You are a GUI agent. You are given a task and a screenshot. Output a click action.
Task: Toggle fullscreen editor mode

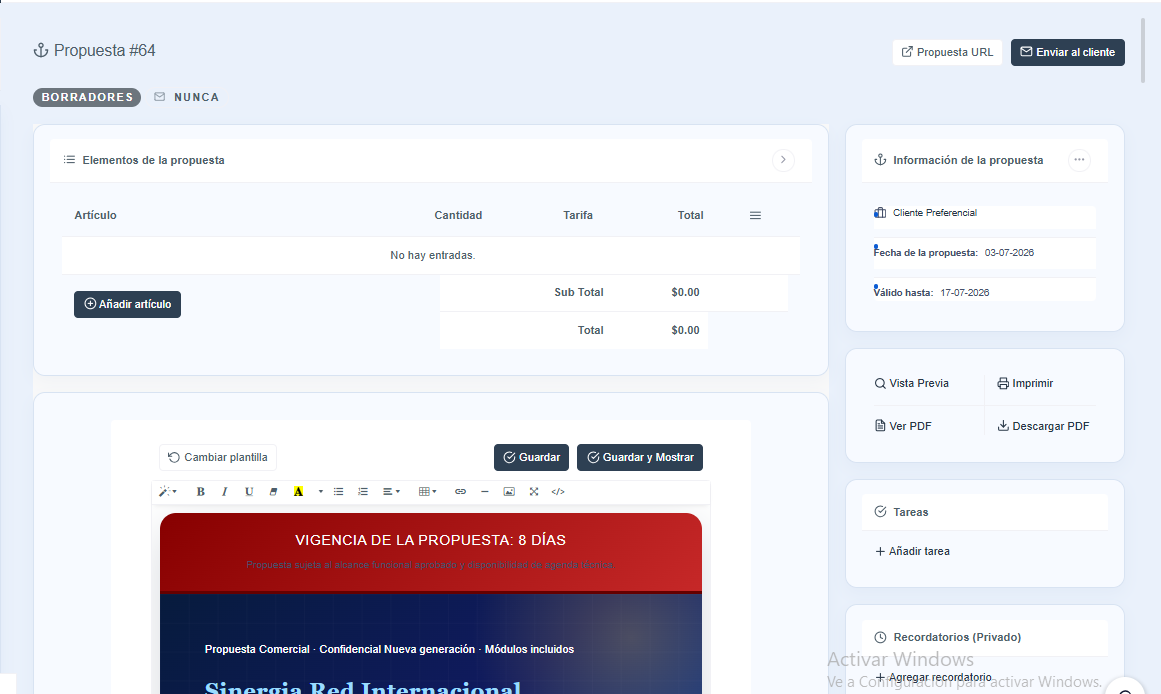[534, 492]
